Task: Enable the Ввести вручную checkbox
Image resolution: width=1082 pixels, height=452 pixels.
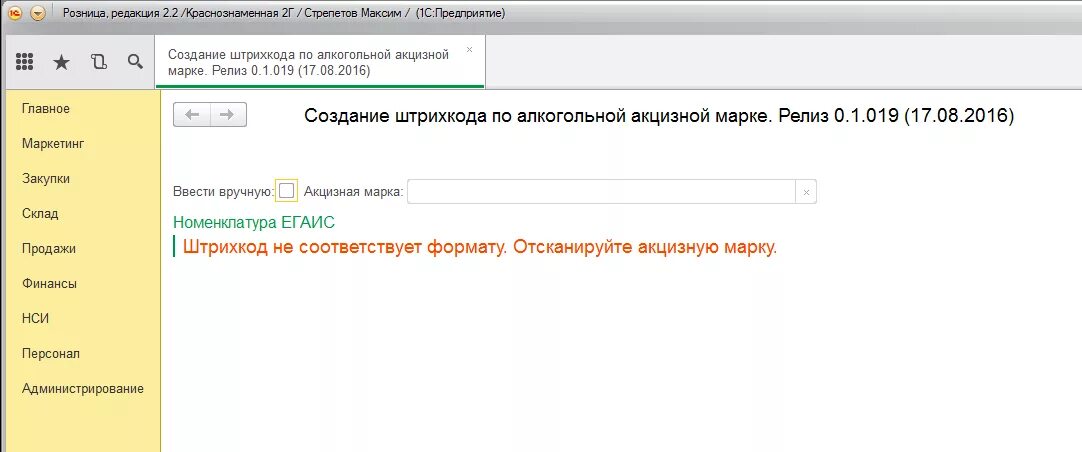Action: click(x=286, y=191)
